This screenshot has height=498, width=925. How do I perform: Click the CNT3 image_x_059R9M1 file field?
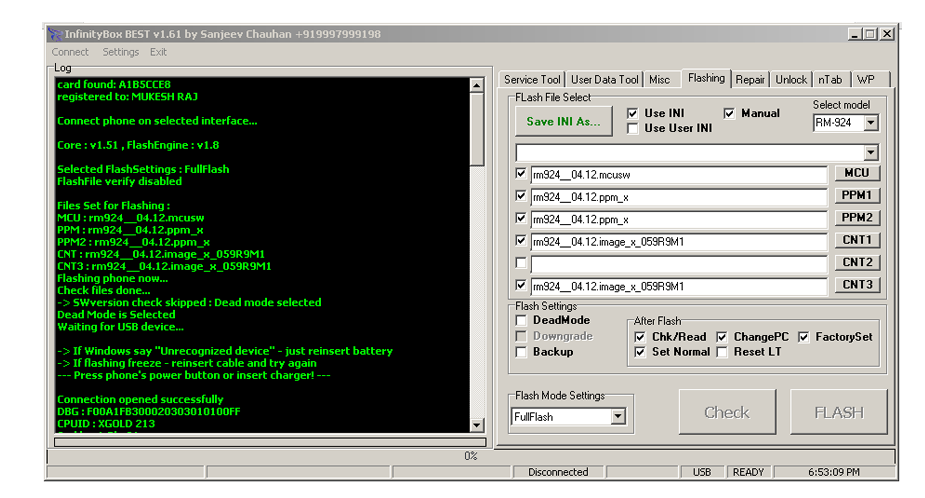[679, 286]
